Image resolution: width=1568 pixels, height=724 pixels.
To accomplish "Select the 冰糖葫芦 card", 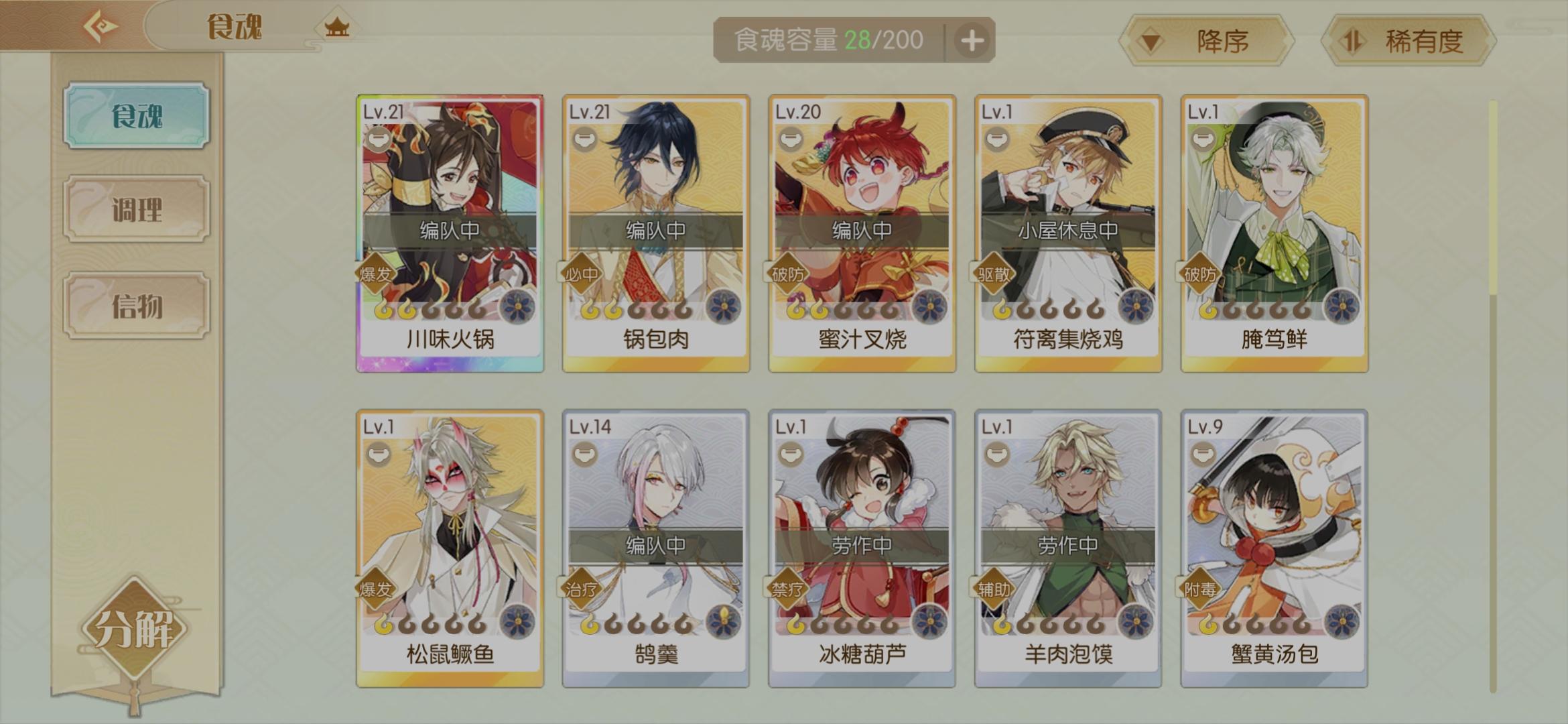I will pos(862,548).
